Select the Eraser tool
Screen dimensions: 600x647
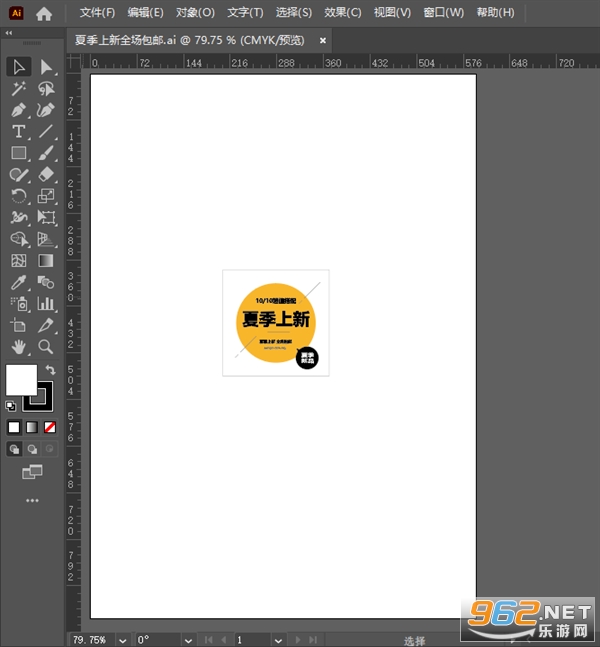click(x=46, y=175)
